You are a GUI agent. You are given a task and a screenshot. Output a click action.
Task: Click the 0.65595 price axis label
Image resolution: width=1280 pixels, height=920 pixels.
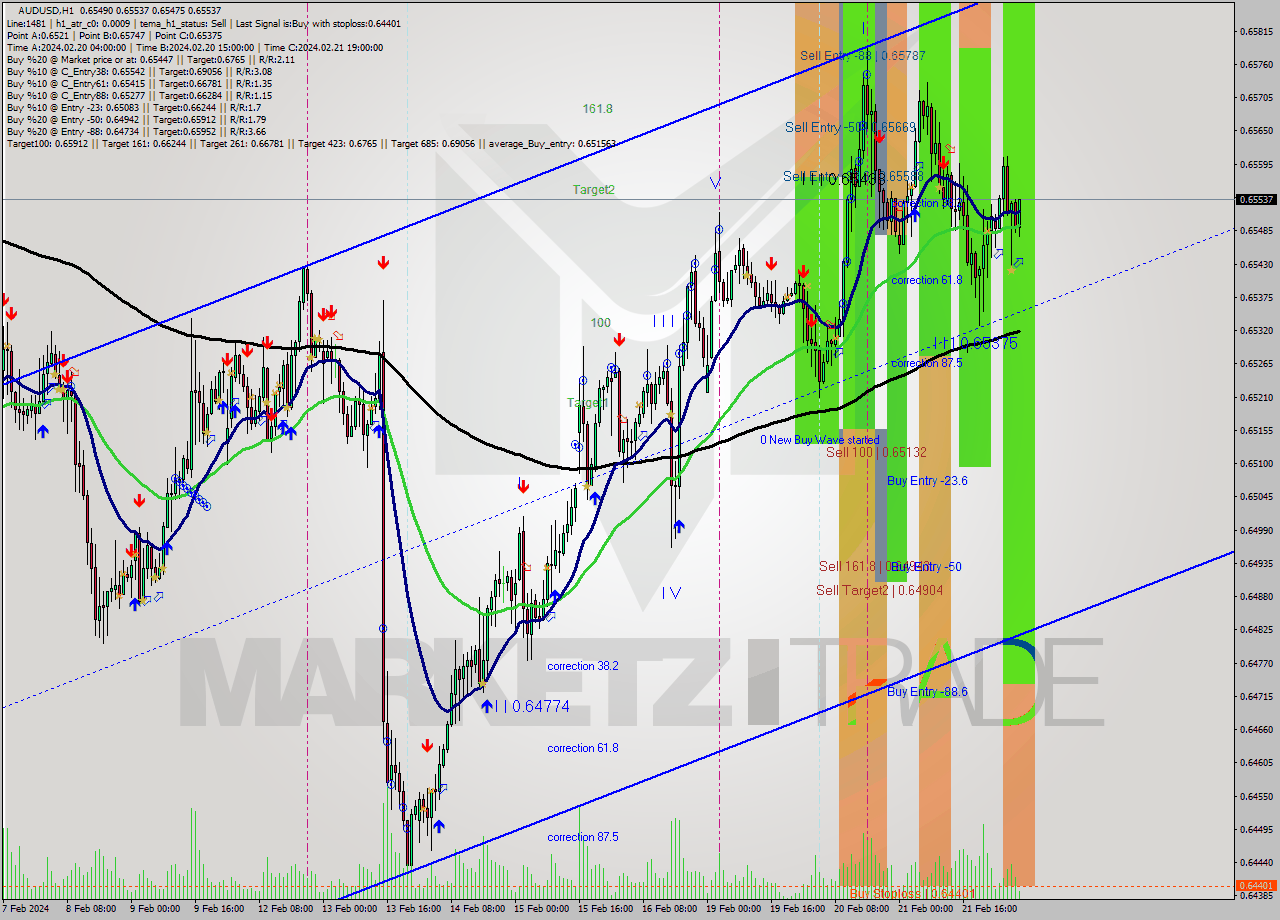tap(1256, 164)
